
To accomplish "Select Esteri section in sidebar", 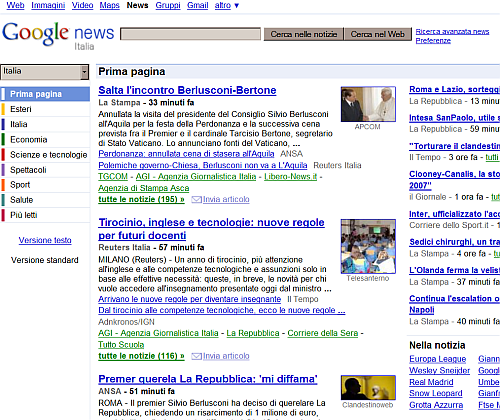I will click(45, 109).
